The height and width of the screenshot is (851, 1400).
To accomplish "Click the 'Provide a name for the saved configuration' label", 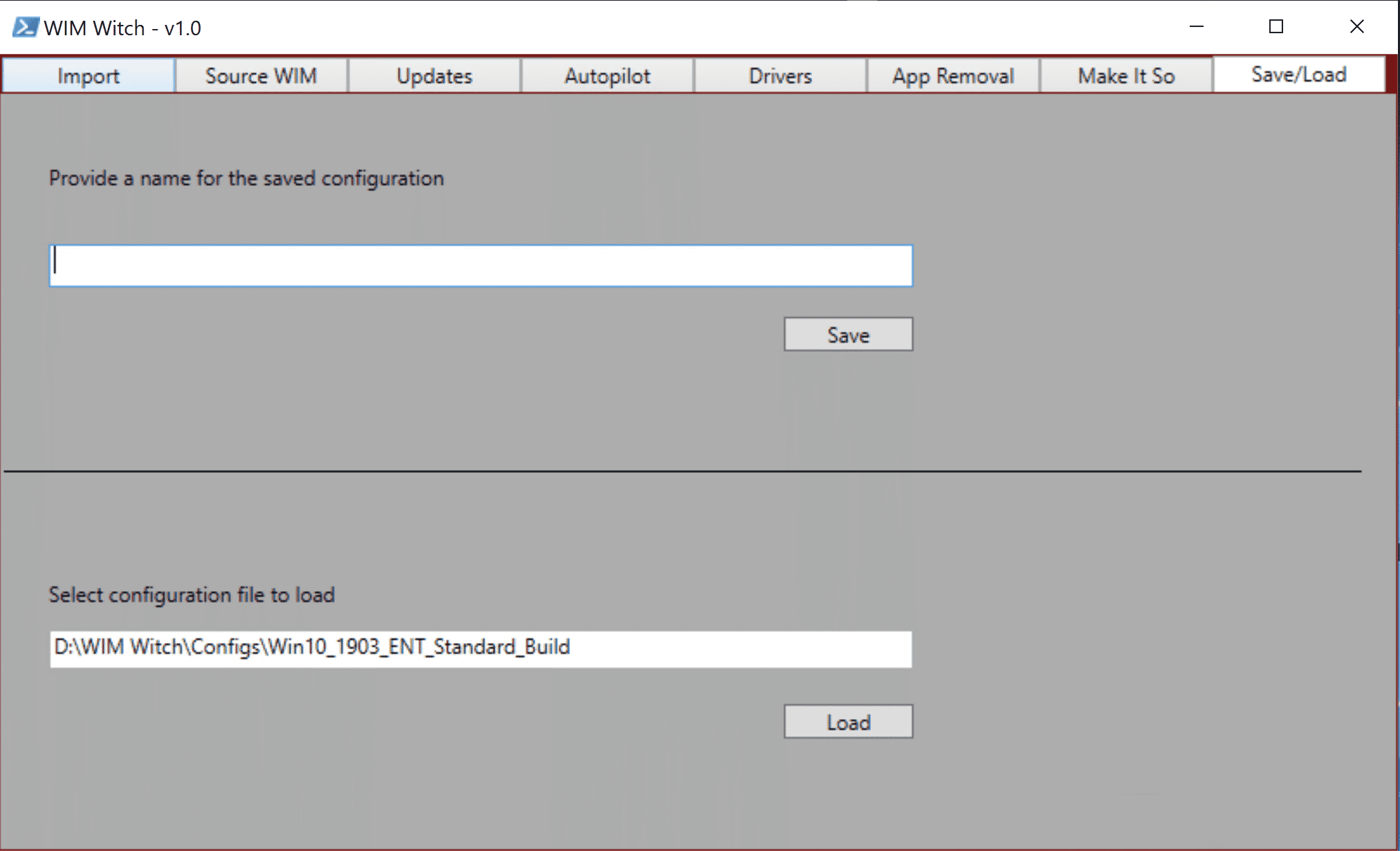I will [246, 178].
